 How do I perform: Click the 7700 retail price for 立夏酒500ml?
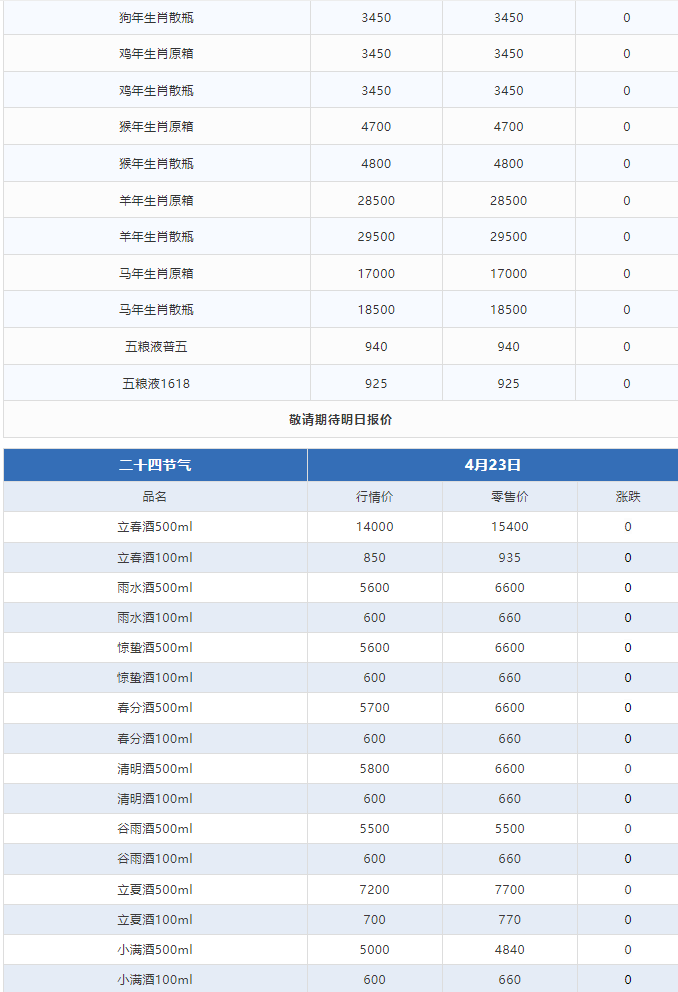coord(509,889)
